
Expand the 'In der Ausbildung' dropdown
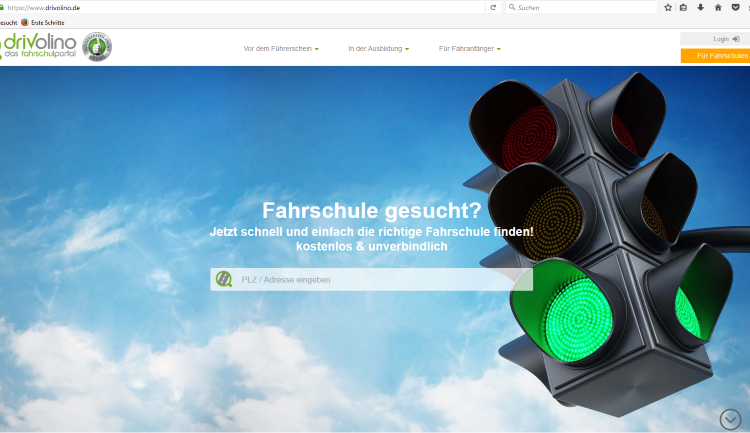click(x=378, y=48)
